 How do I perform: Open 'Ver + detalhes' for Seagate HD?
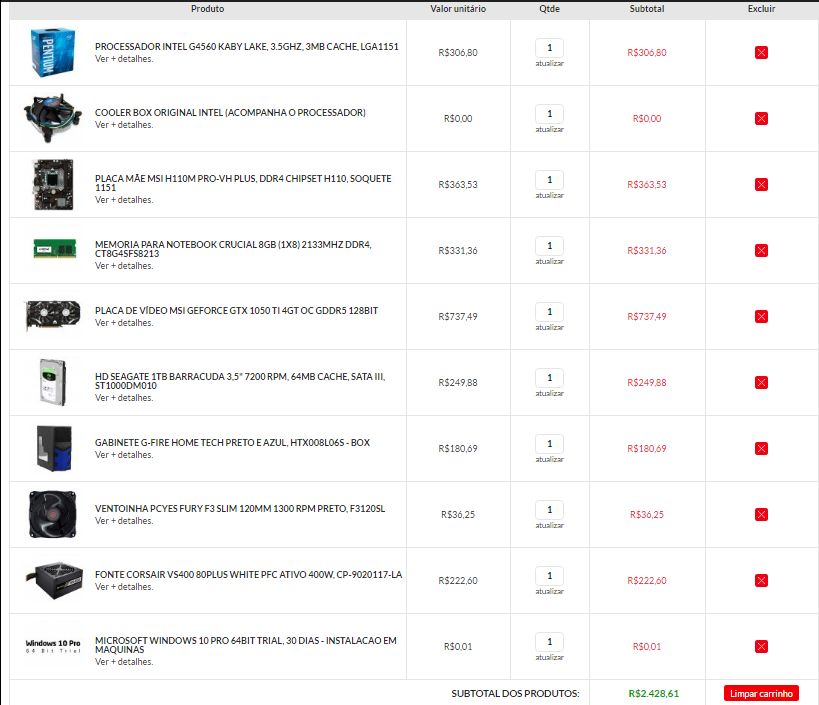[124, 398]
